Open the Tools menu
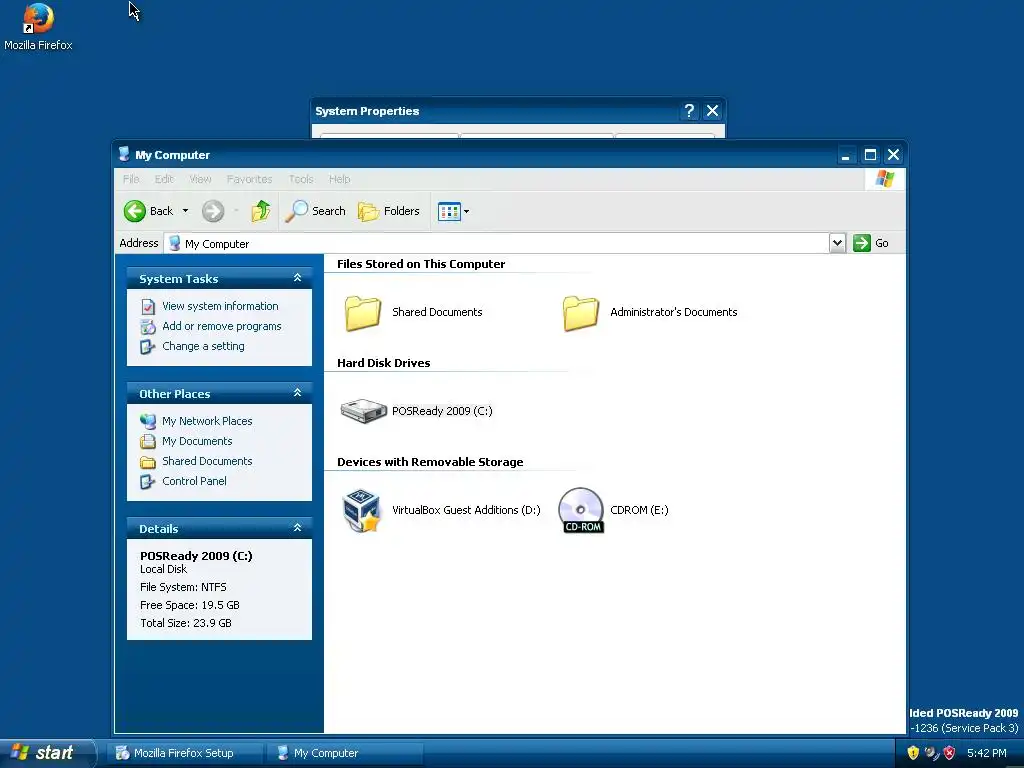The image size is (1024, 768). click(x=301, y=179)
